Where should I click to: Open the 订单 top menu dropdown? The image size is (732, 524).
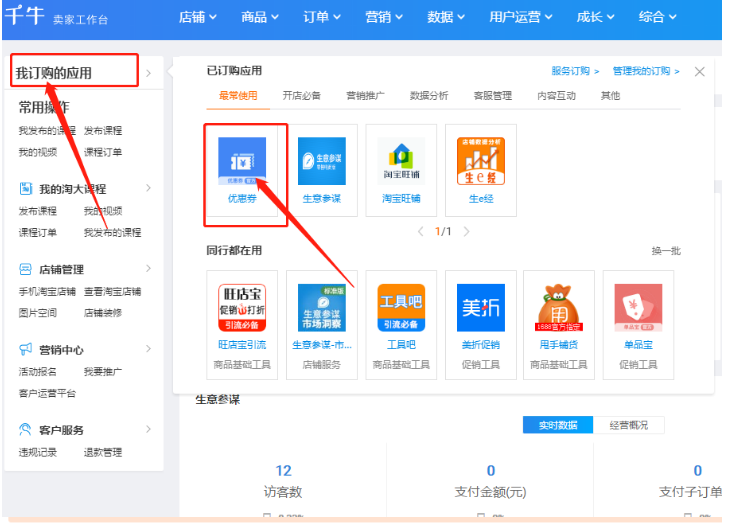pyautogui.click(x=322, y=17)
